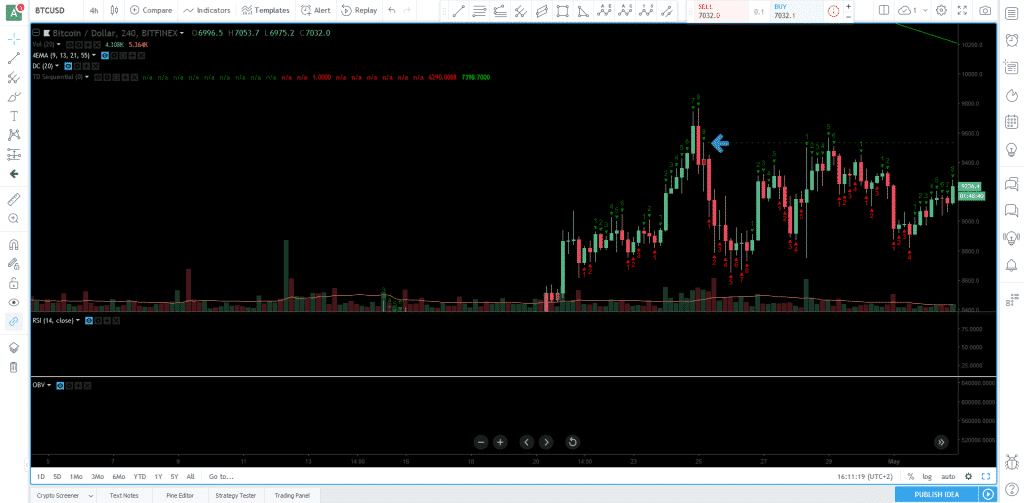Increase order quantity with plus stepper
The height and width of the screenshot is (503, 1024).
click(848, 6)
